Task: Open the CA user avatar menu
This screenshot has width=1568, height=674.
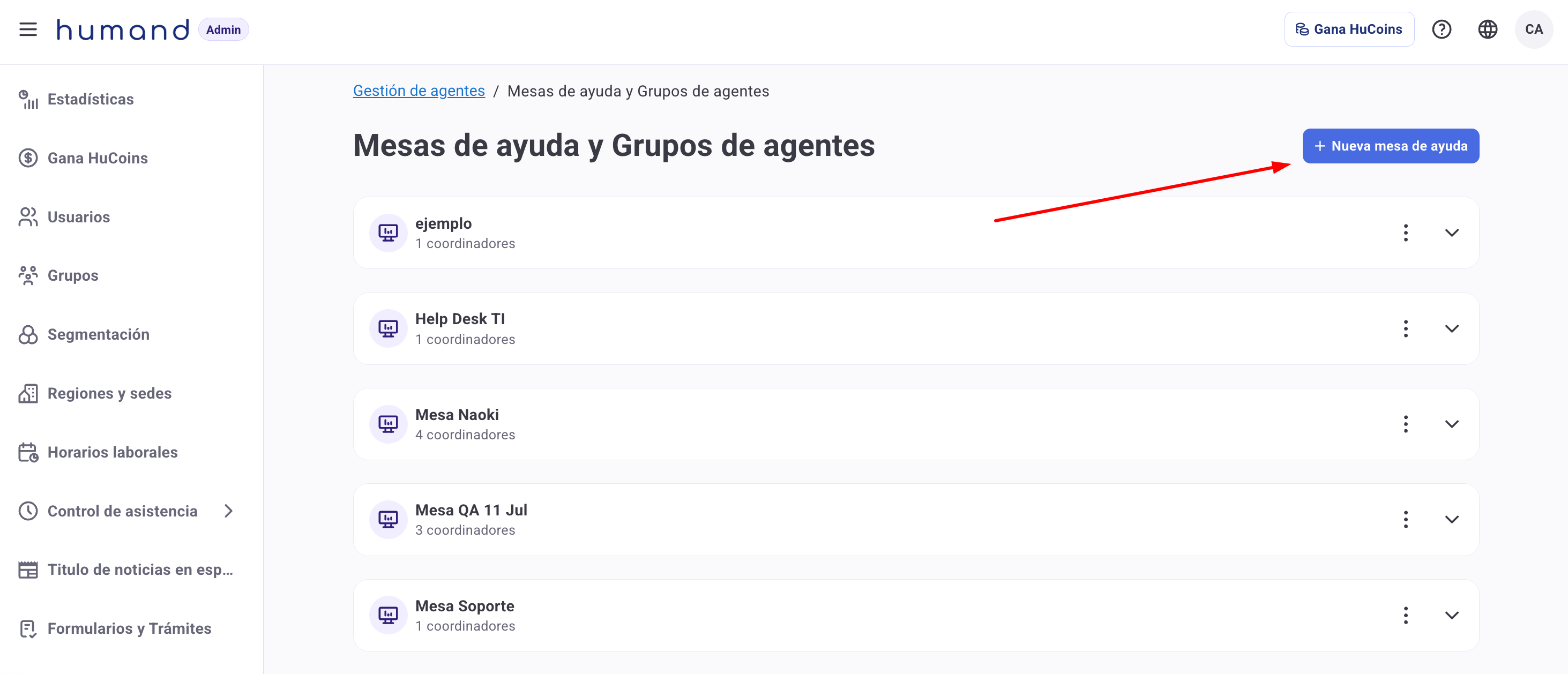Action: coord(1534,29)
